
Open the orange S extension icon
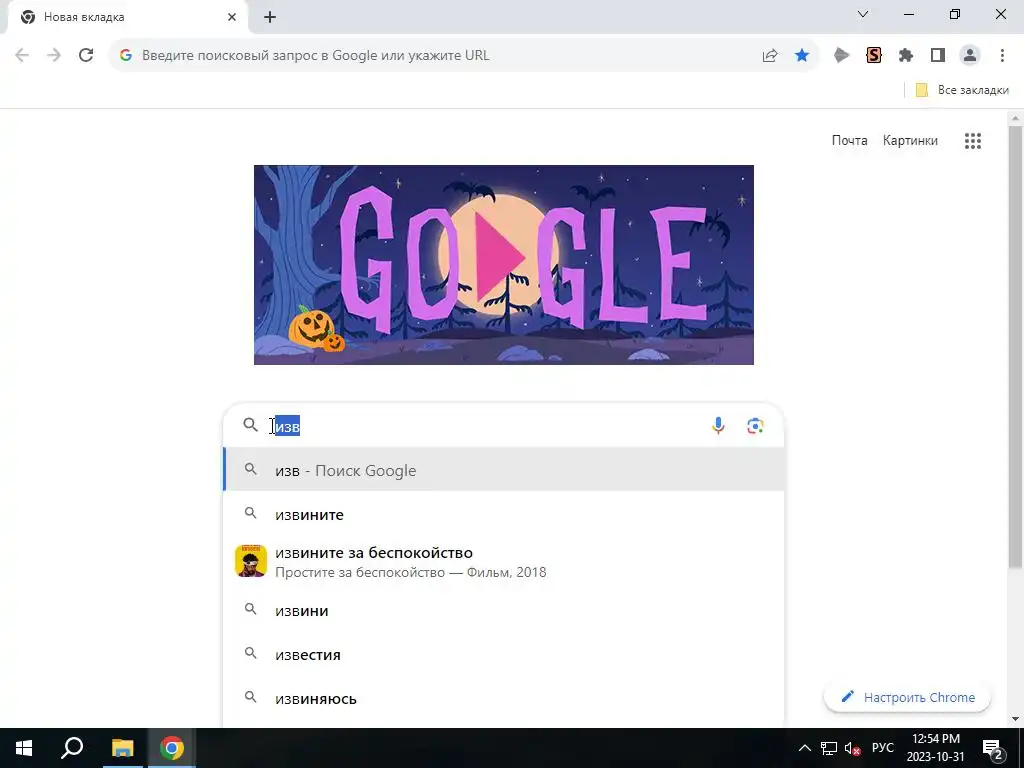[x=874, y=56]
